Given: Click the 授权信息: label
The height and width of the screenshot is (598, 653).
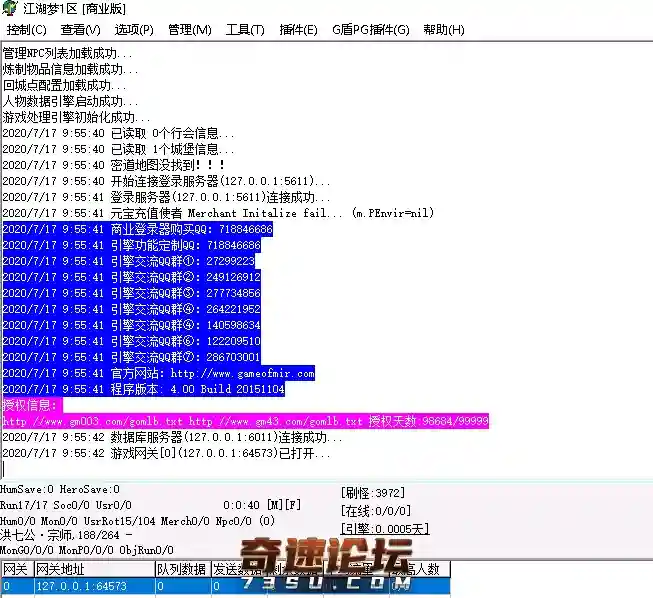Looking at the screenshot, I should pos(30,405).
